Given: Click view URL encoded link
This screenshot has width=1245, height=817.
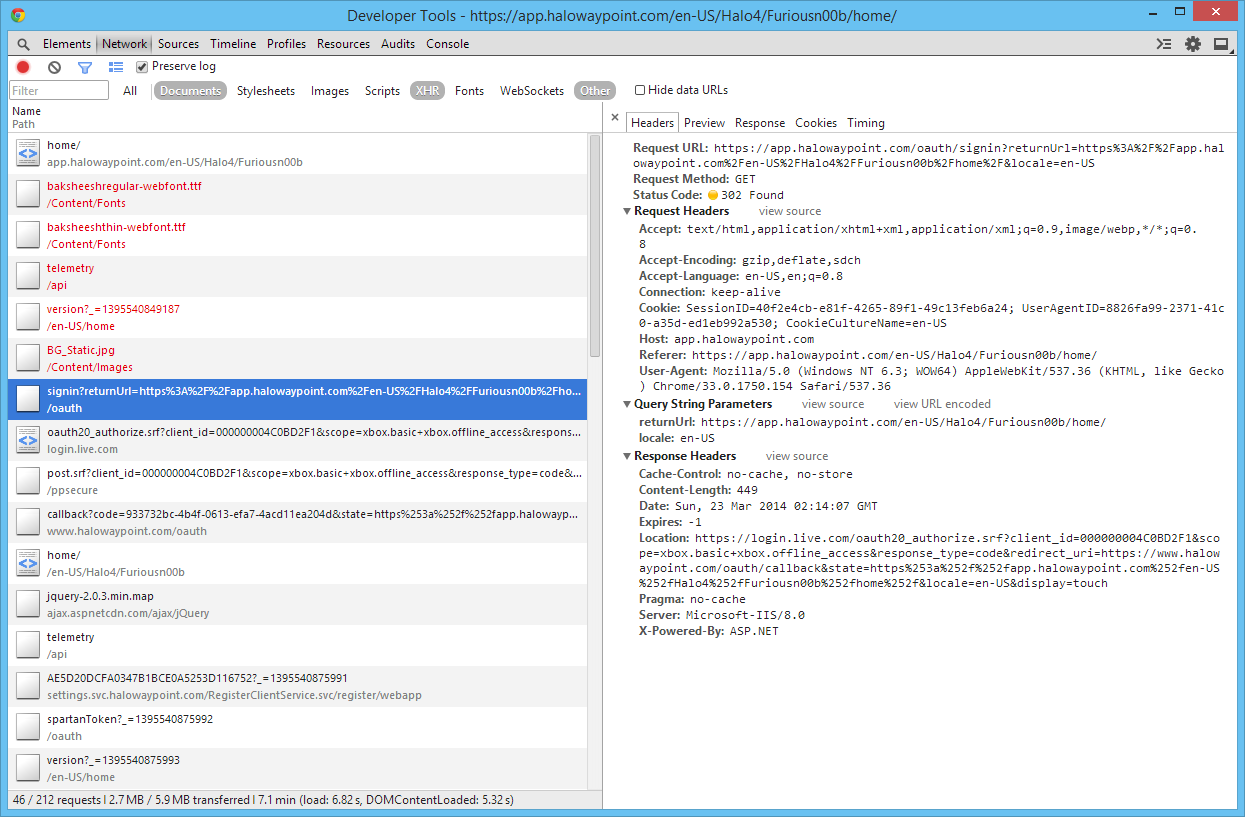Looking at the screenshot, I should tap(942, 405).
